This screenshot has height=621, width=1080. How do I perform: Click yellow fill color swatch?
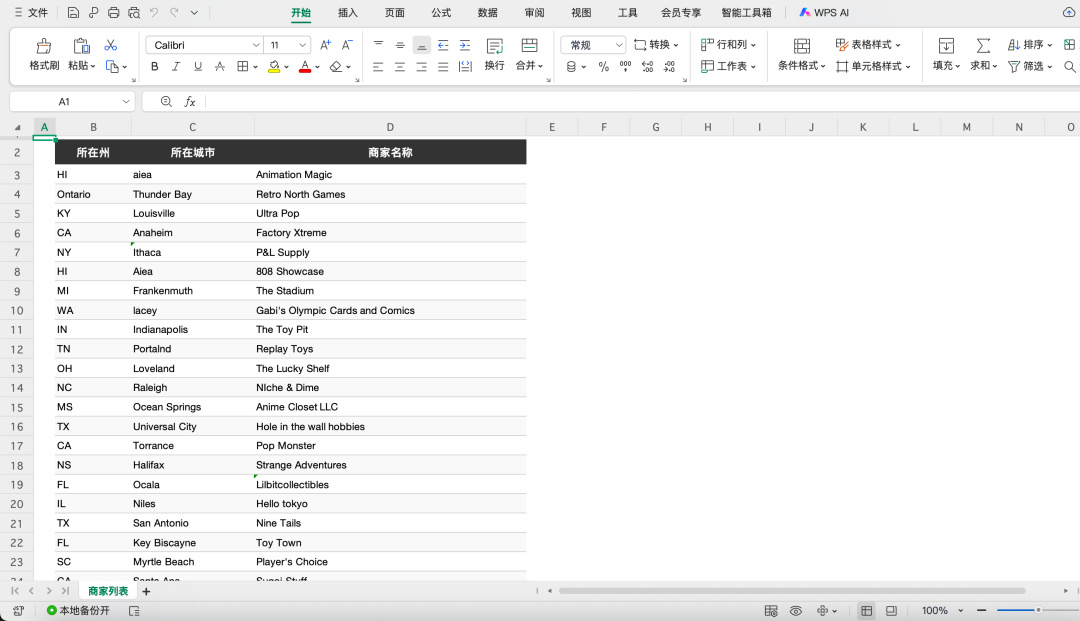274,66
